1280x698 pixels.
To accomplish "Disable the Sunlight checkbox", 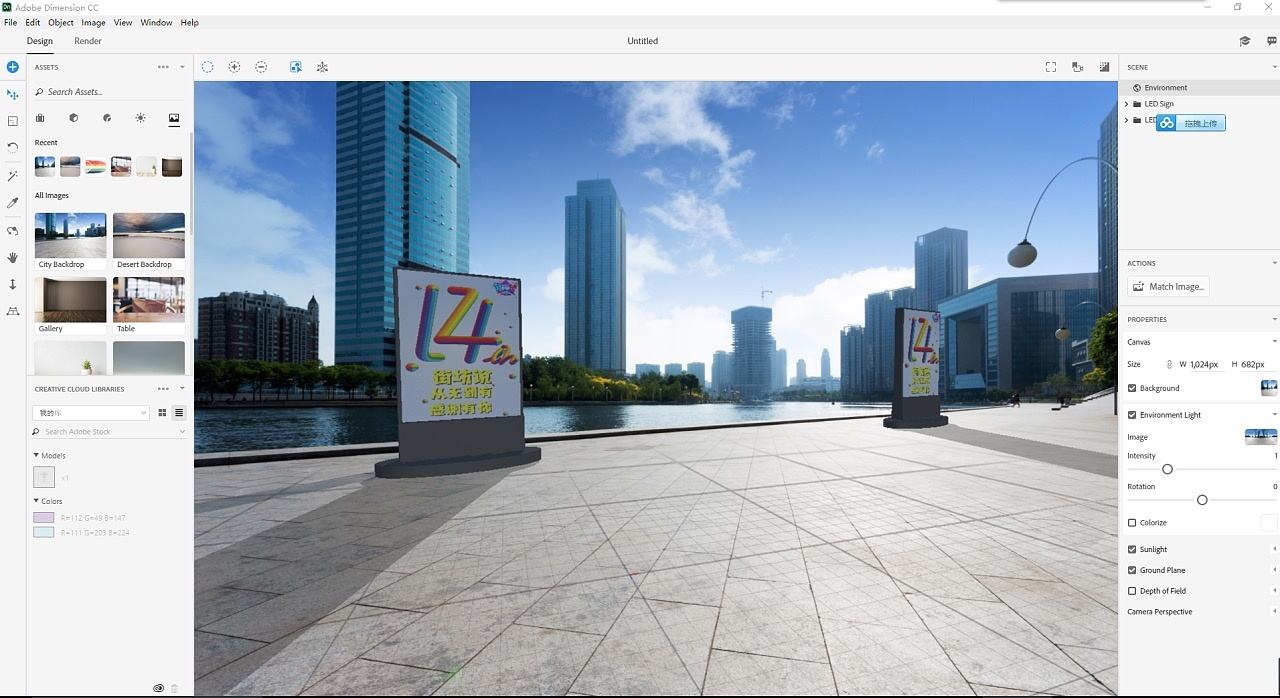I will (1131, 549).
